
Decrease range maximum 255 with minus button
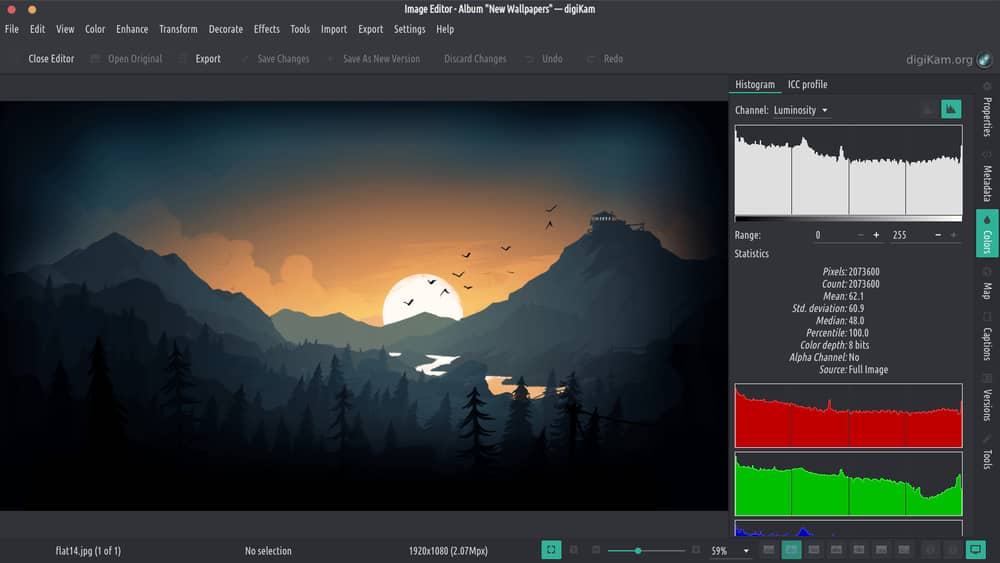coord(938,235)
